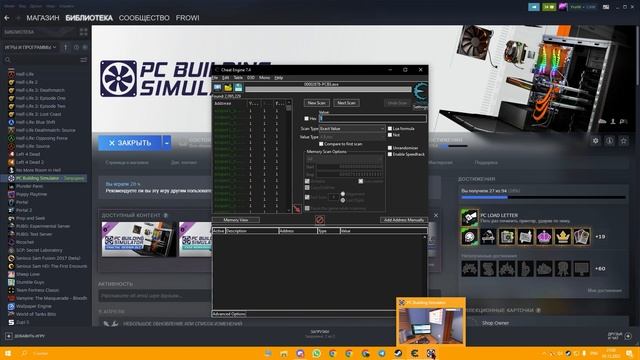Expand ИГРЫ И ПРОГРАММЫ filter dropdown
The image size is (640, 360).
(x=31, y=47)
